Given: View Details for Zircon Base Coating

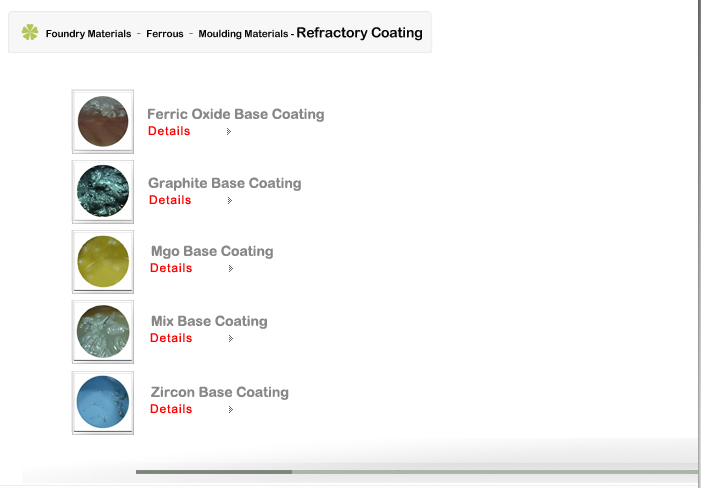Looking at the screenshot, I should click(171, 409).
